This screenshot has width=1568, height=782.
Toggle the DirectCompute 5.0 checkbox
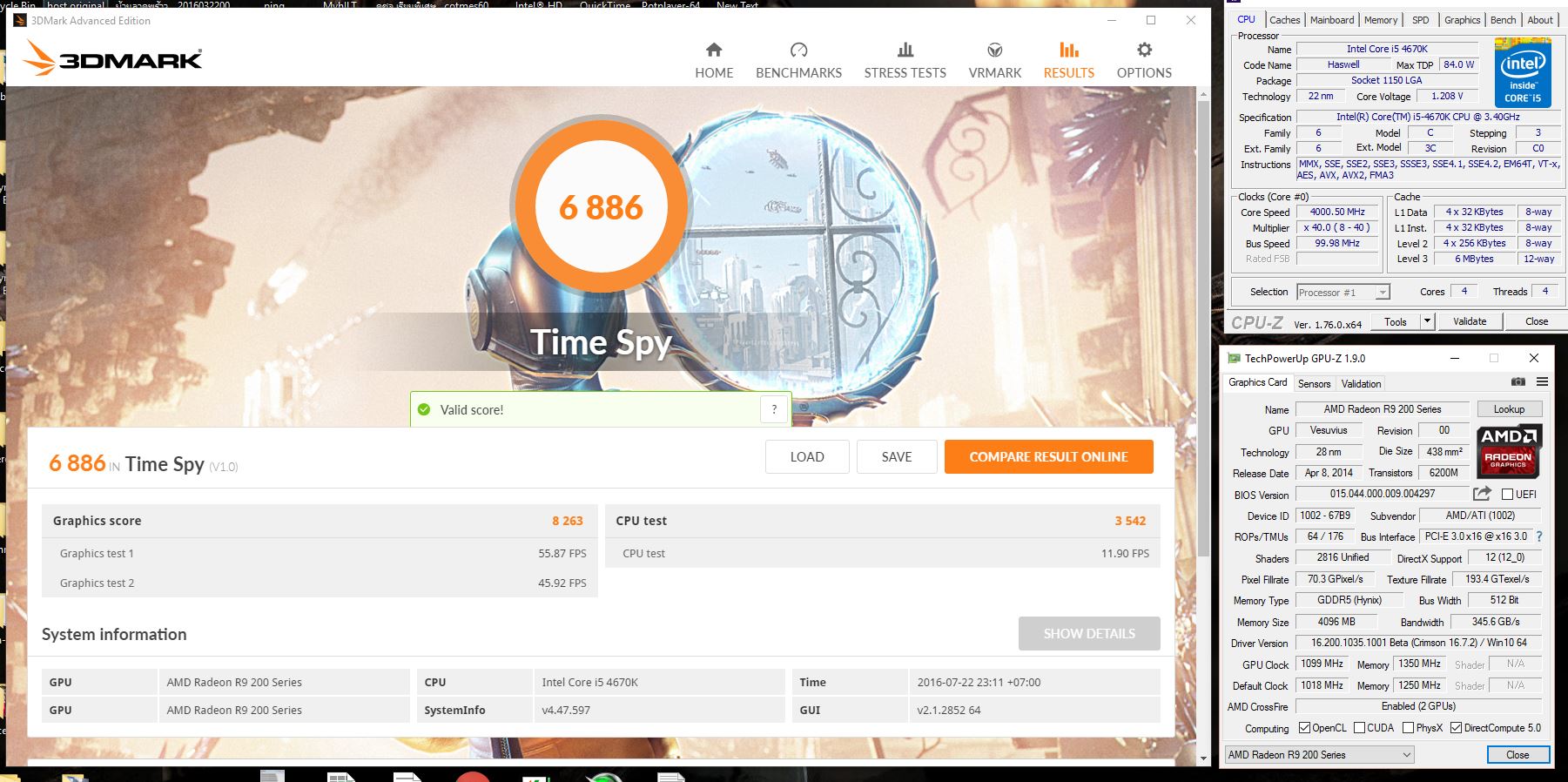pos(1456,728)
